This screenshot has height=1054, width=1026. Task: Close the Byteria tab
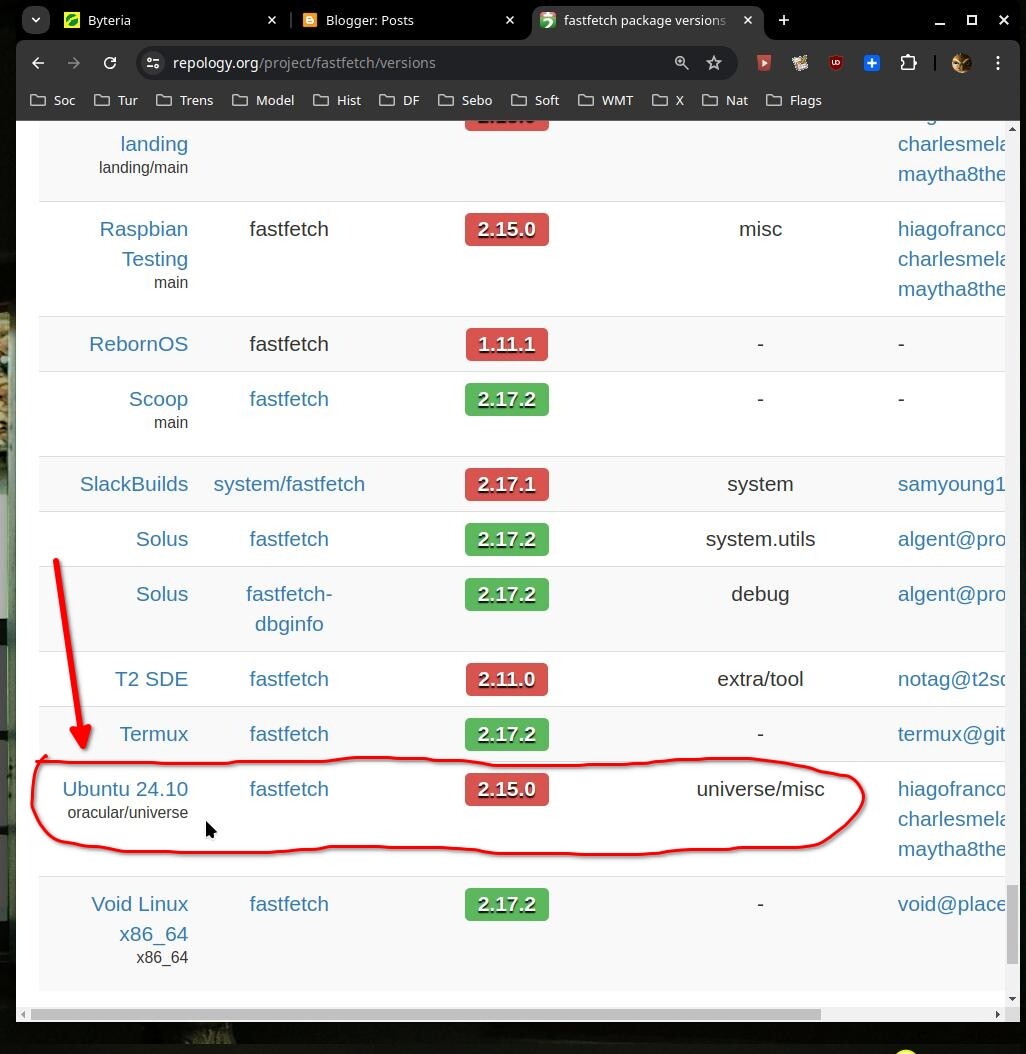pos(272,20)
